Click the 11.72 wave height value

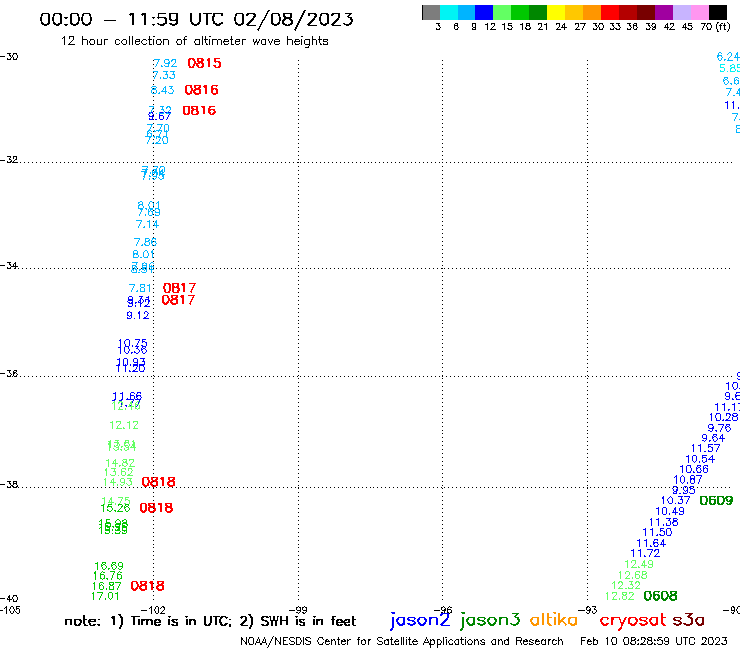645,553
